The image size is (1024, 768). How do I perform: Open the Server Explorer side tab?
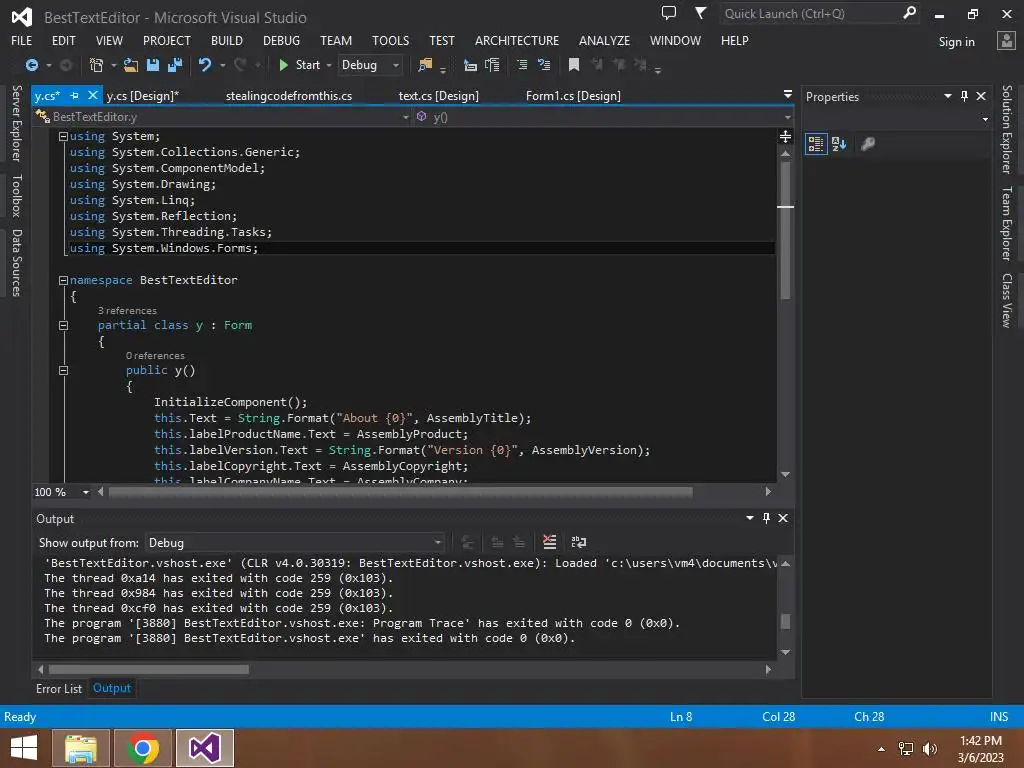pos(17,123)
